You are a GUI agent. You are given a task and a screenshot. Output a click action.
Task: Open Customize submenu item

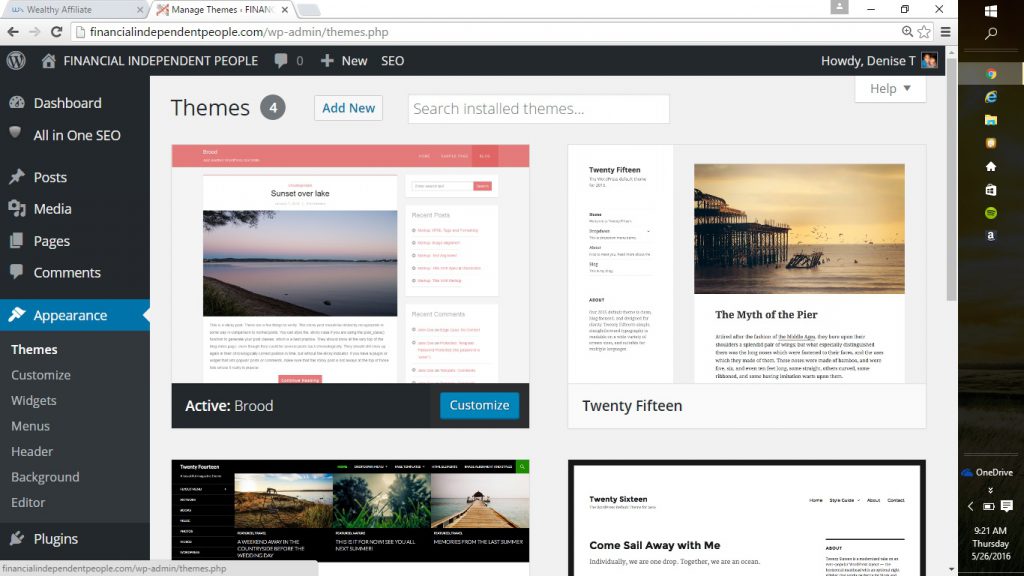point(40,375)
